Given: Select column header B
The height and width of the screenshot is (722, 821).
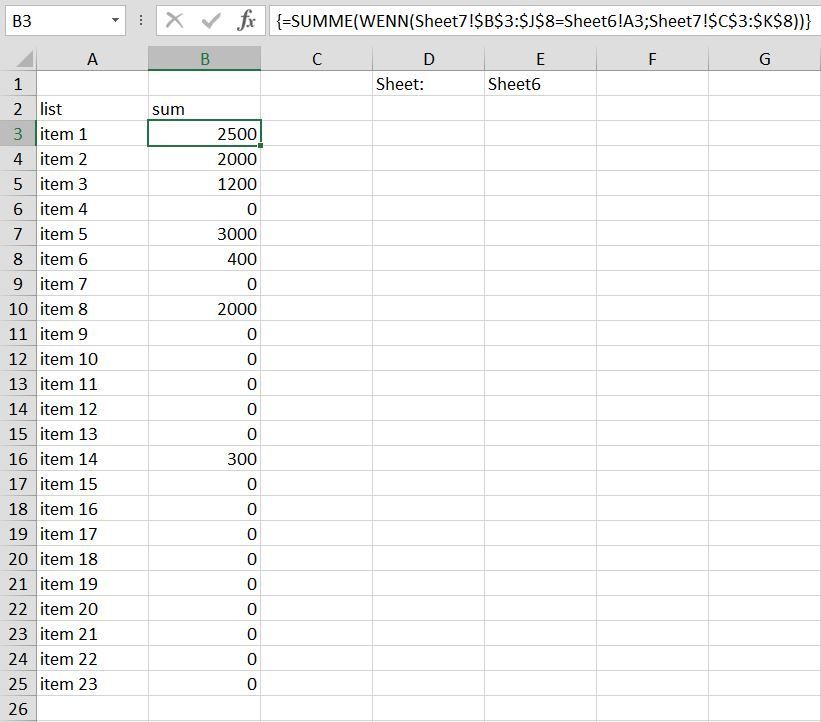Looking at the screenshot, I should 204,59.
